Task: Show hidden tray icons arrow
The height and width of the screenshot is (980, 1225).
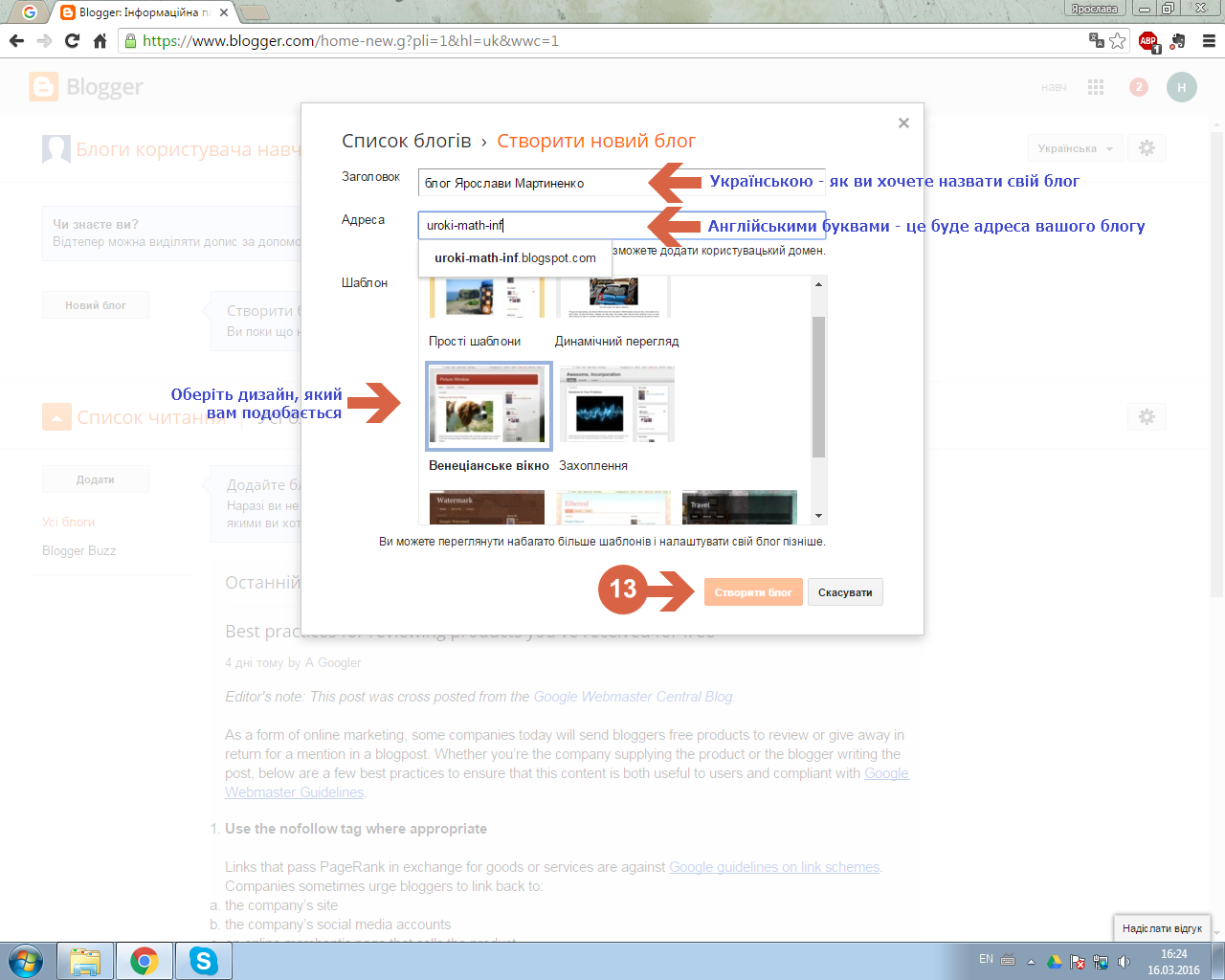Action: (1031, 961)
